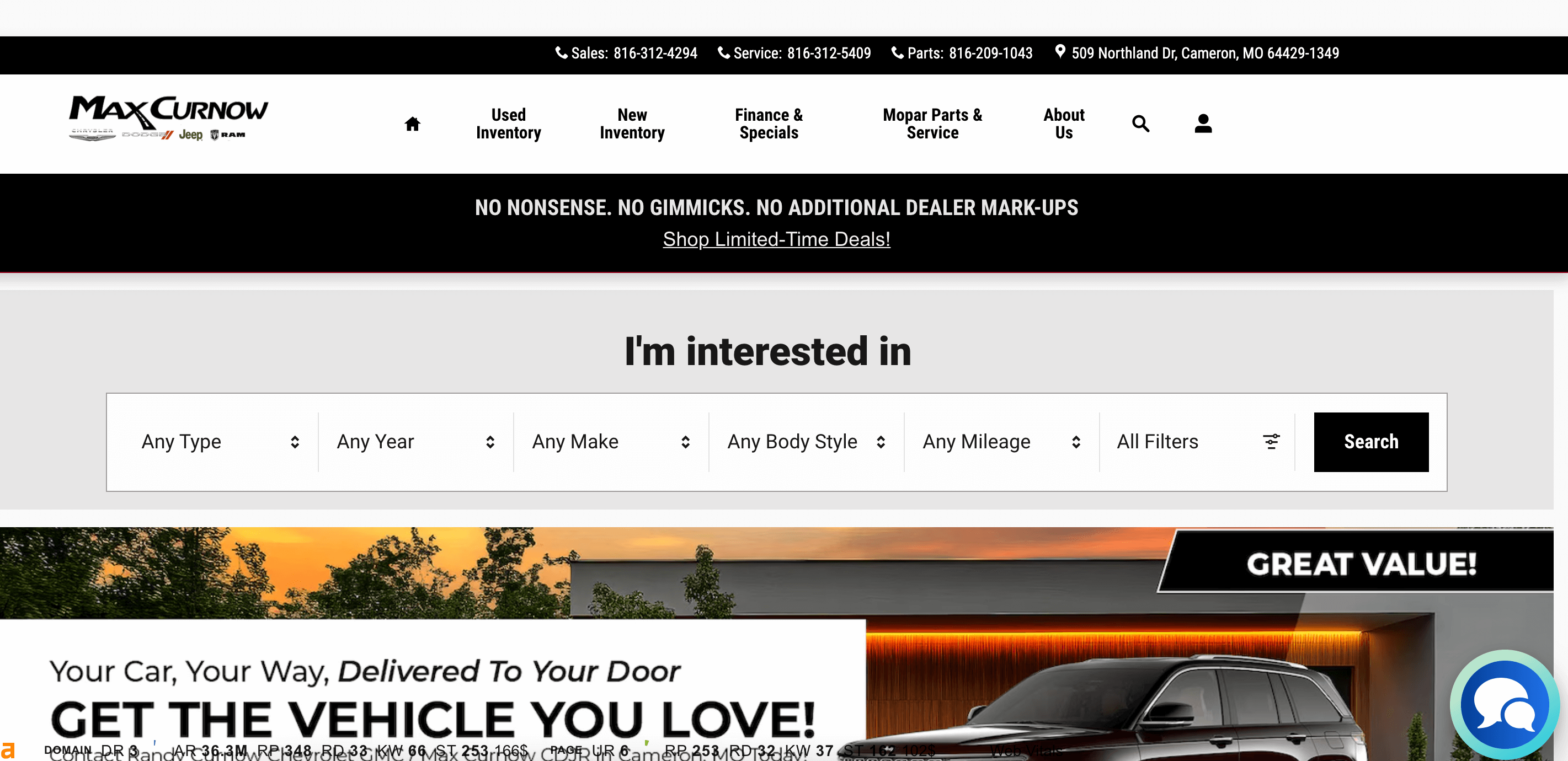Click the home icon in navigation

[412, 124]
